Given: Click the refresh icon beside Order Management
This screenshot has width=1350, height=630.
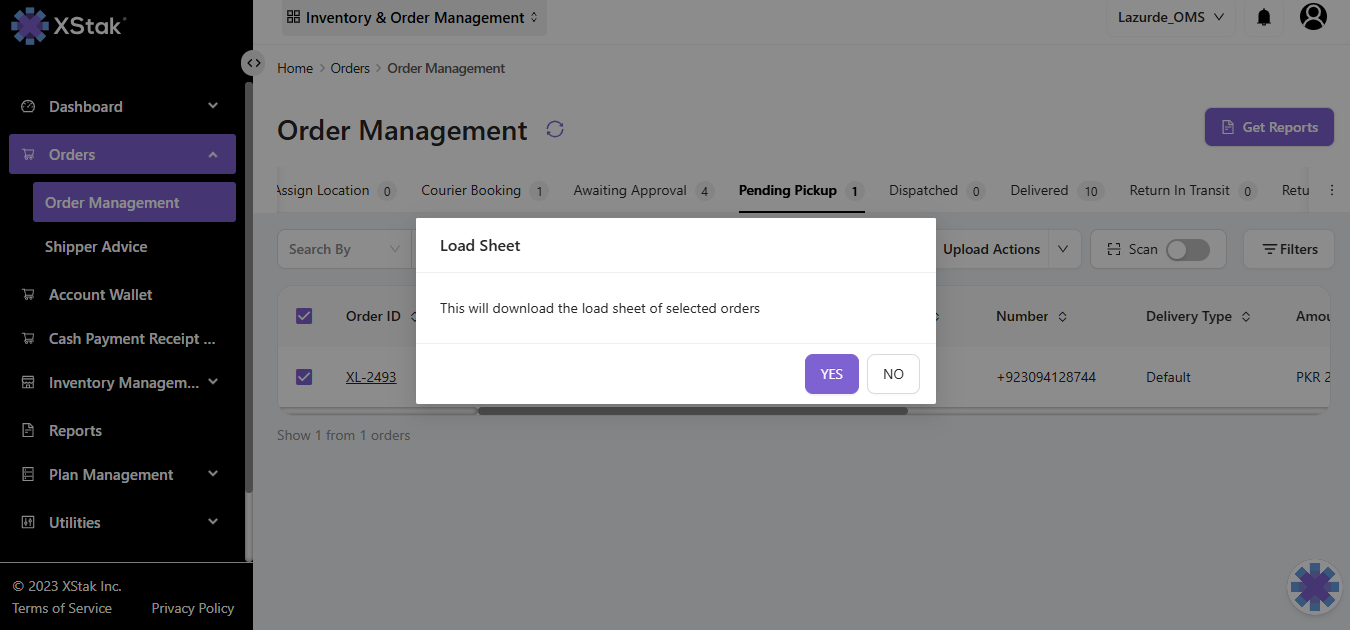Looking at the screenshot, I should (555, 130).
